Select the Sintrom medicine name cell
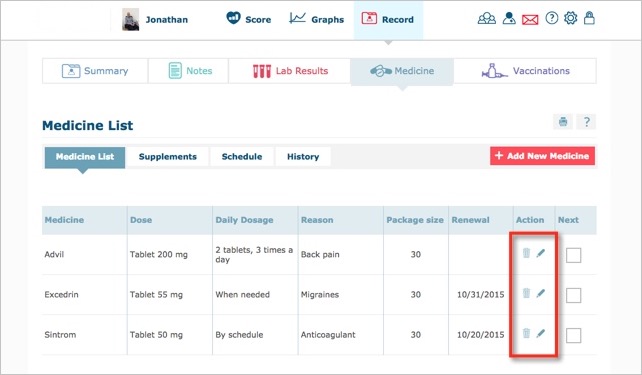This screenshot has width=642, height=375. point(60,334)
